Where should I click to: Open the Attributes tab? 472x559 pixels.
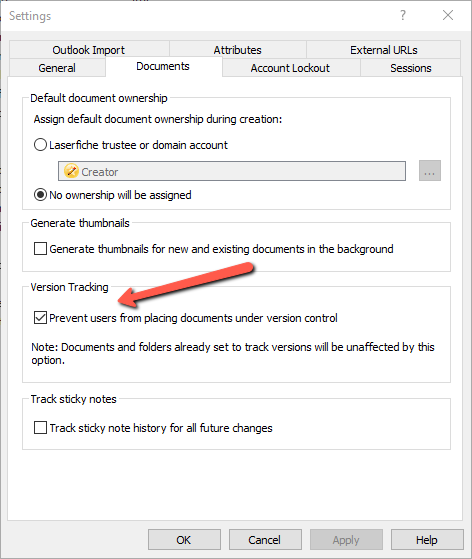tap(237, 50)
